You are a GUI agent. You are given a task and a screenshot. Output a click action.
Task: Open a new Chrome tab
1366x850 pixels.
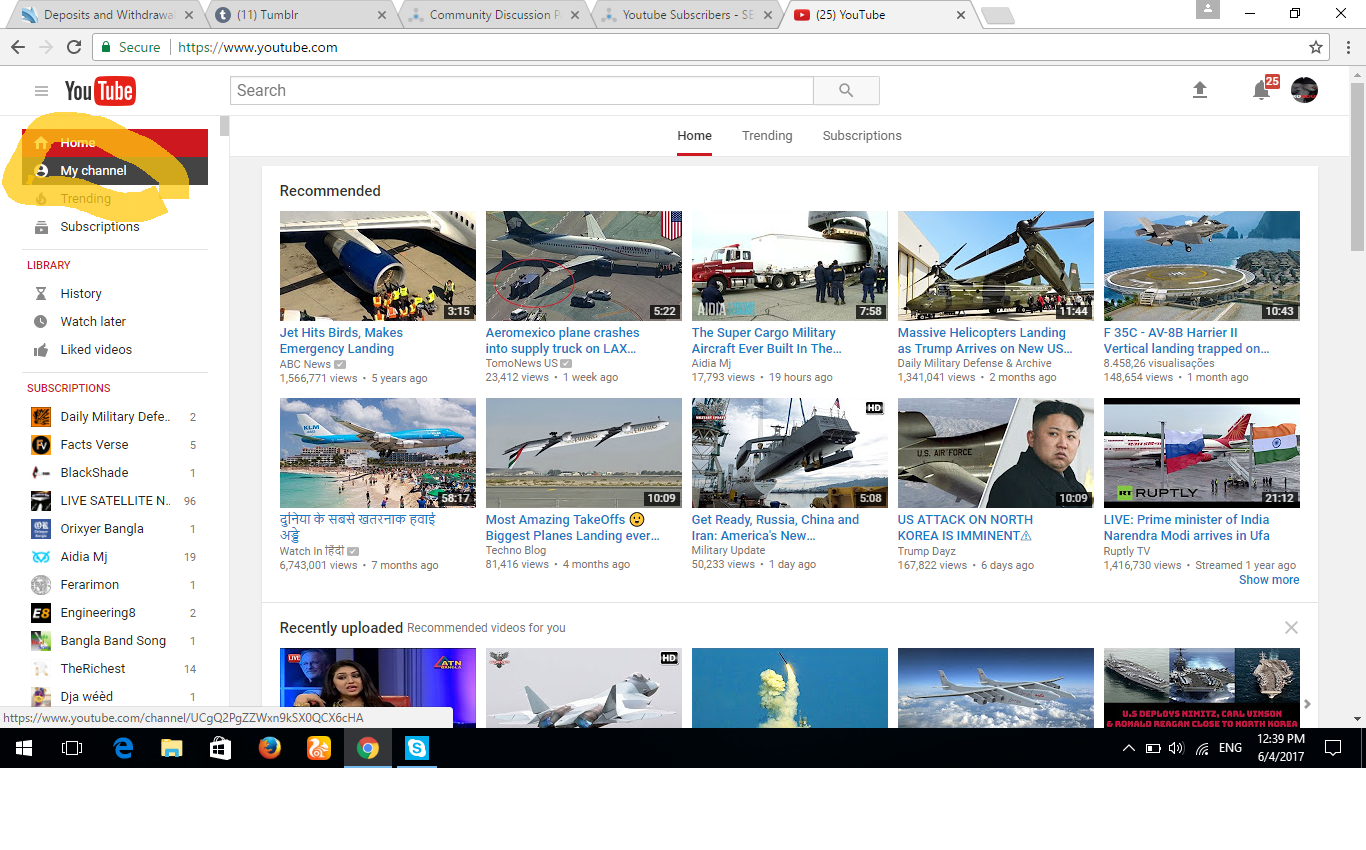(998, 16)
